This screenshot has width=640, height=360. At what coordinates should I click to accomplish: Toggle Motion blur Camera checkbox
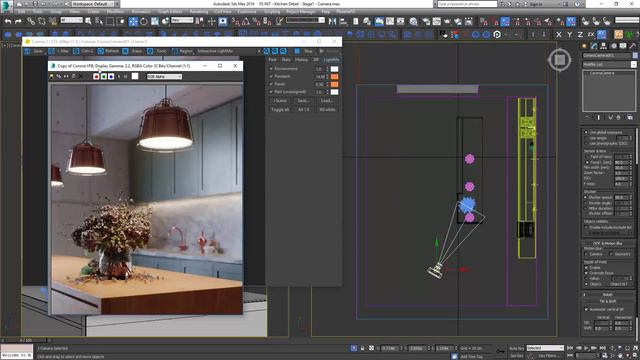coord(587,254)
